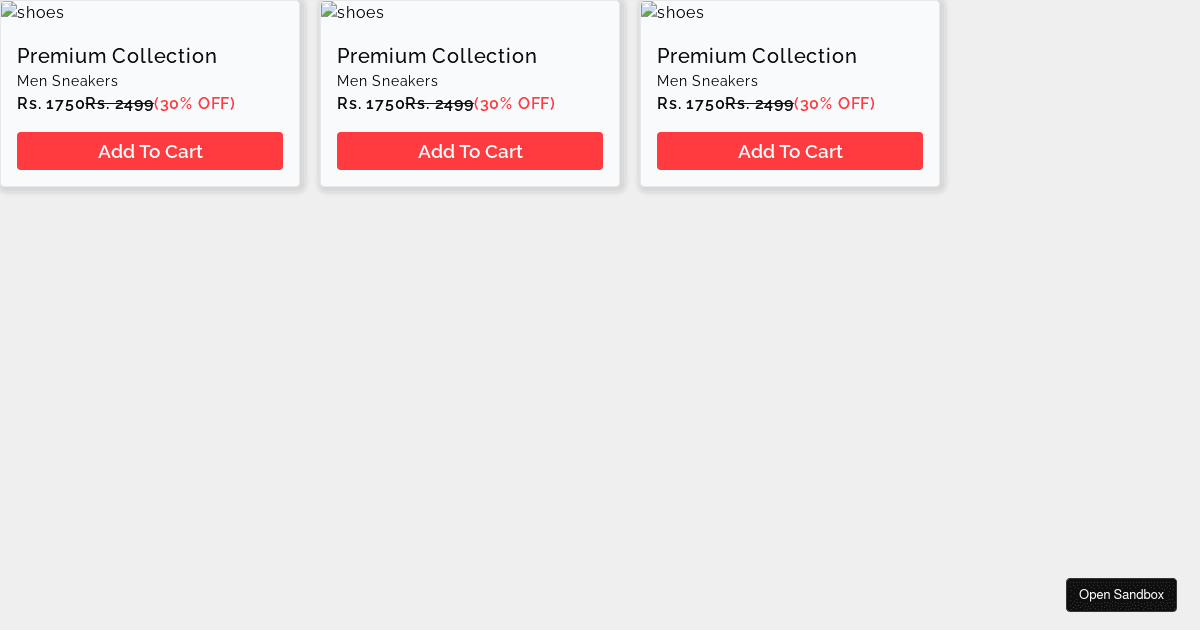Image resolution: width=1200 pixels, height=630 pixels.
Task: Click the shoes image in the last card
Action: [673, 12]
